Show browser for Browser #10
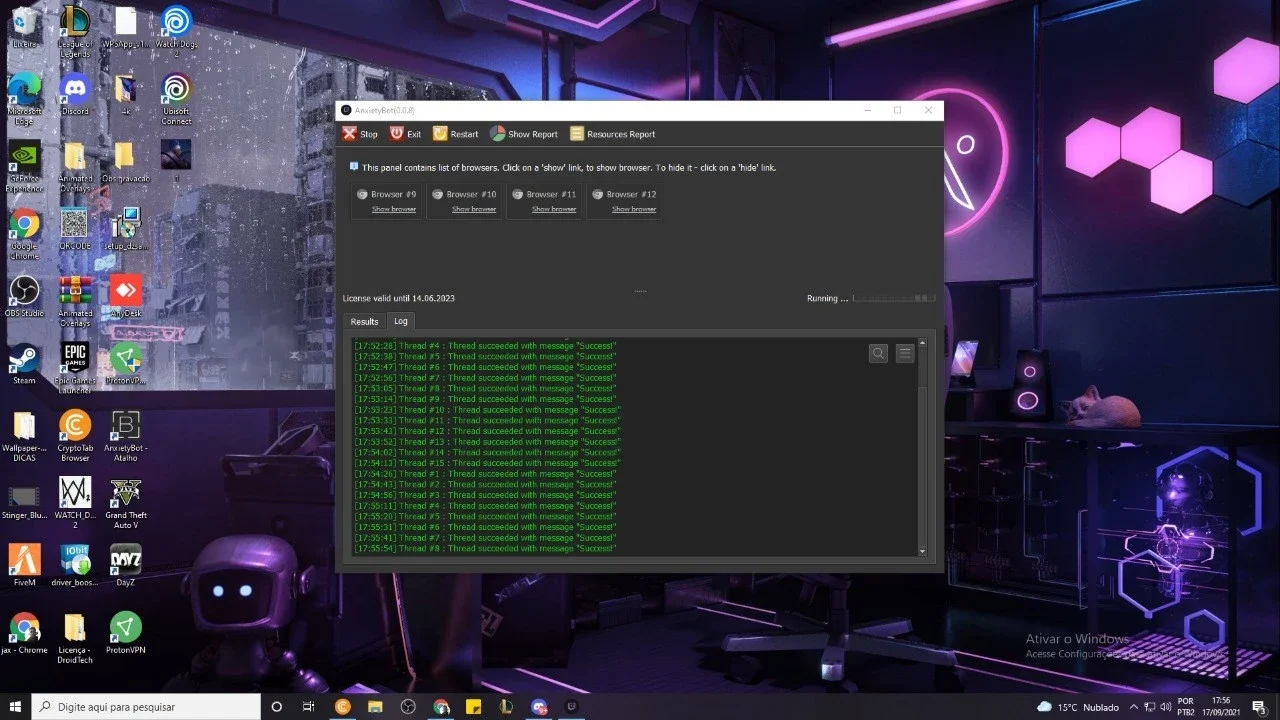Image resolution: width=1280 pixels, height=720 pixels. (474, 209)
